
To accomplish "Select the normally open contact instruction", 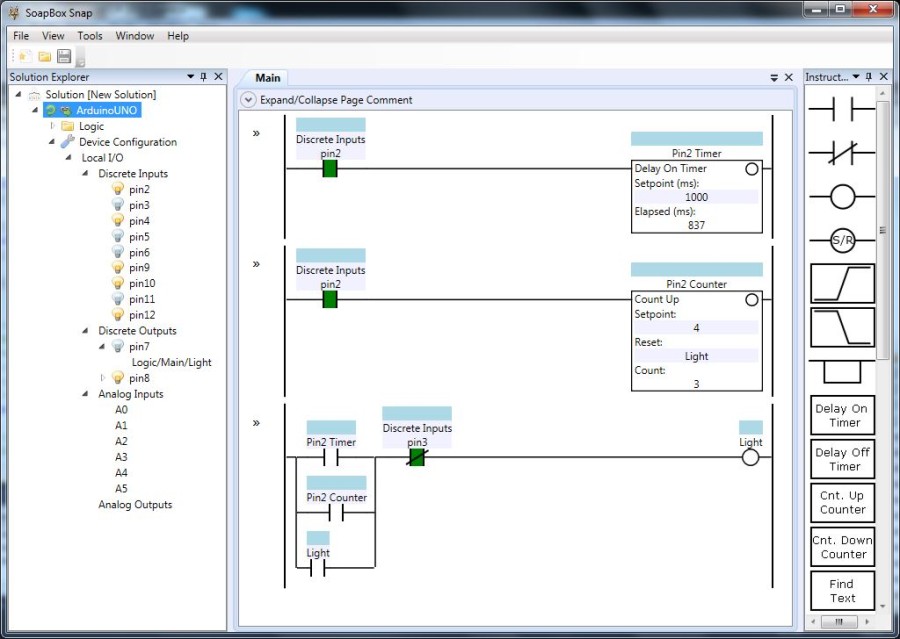I will (841, 108).
